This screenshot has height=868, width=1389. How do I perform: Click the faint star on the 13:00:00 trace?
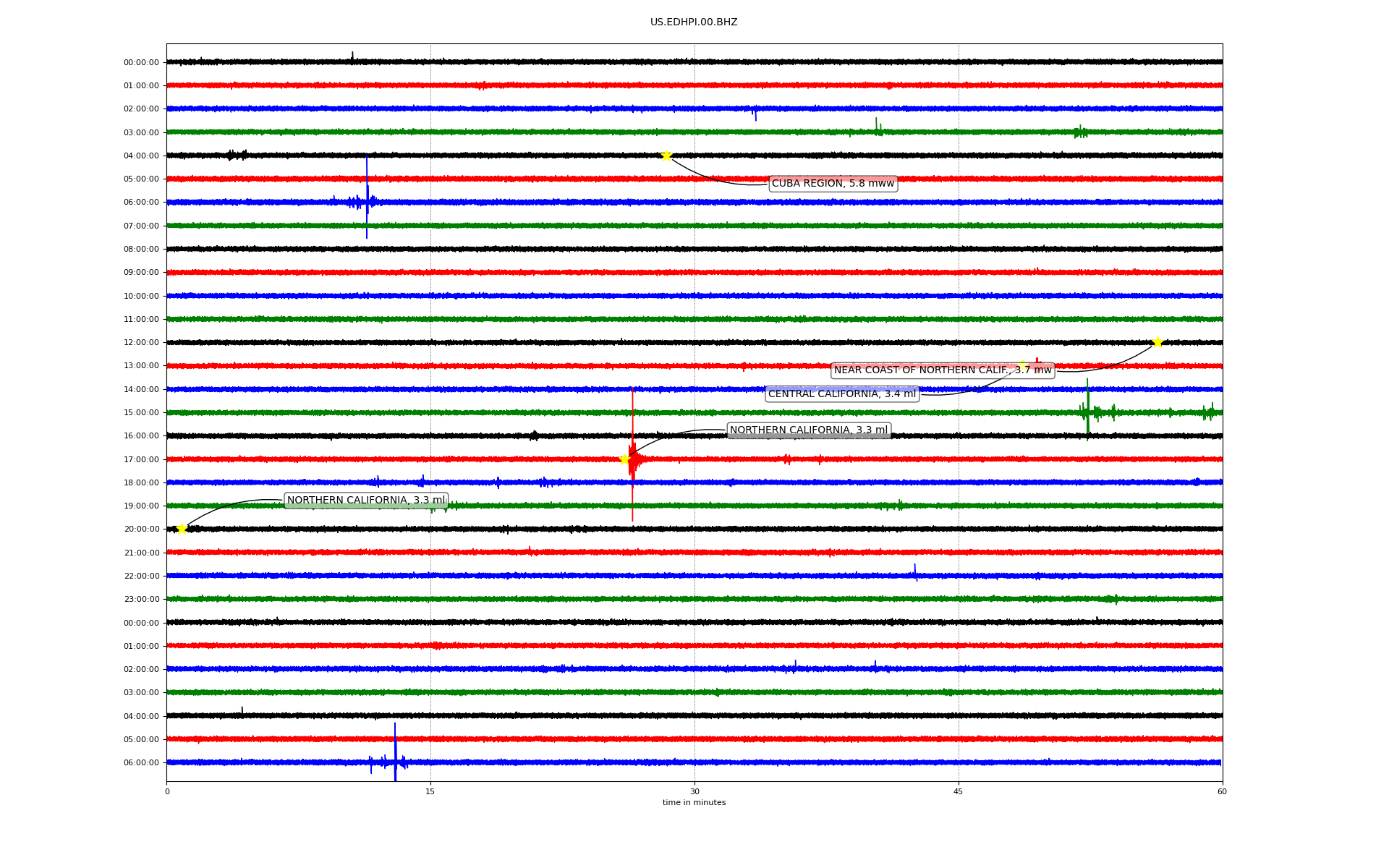1022,365
